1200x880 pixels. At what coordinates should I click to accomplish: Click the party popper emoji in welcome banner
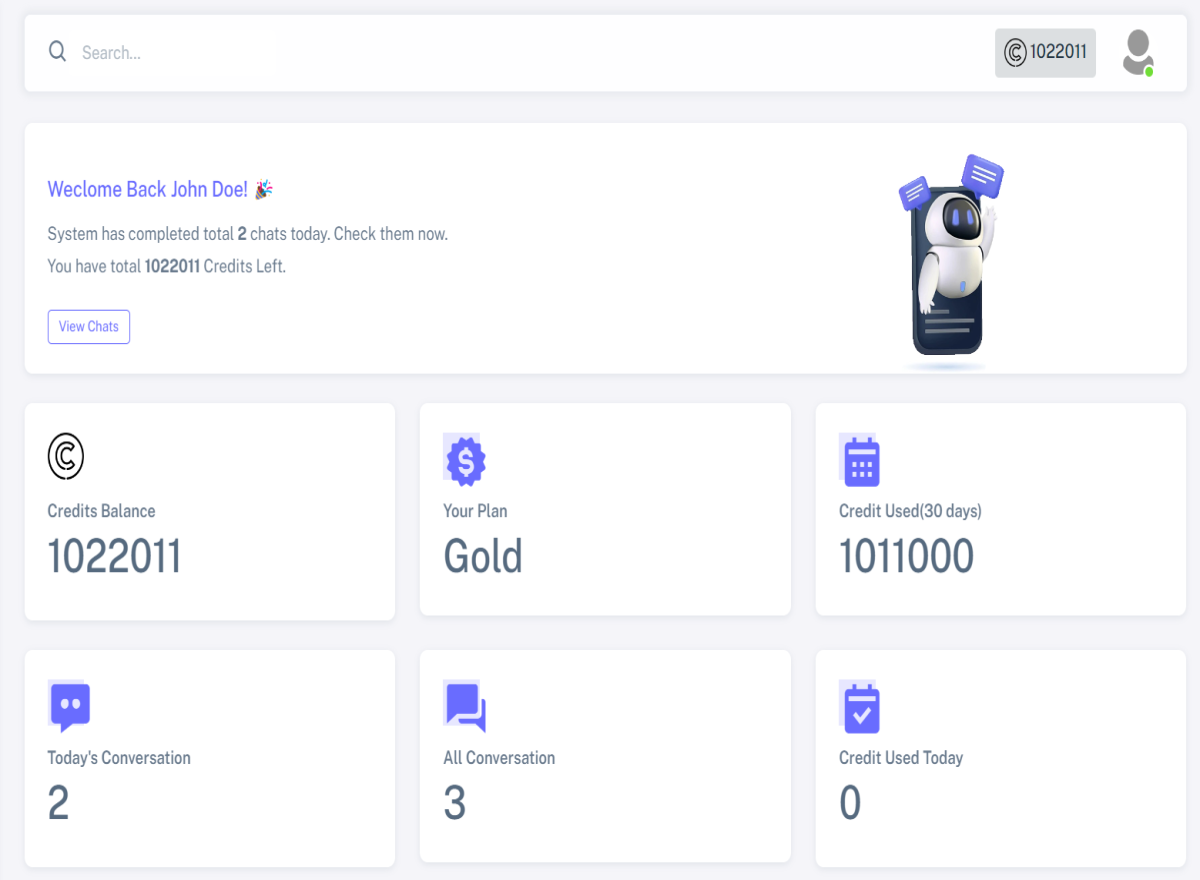264,189
